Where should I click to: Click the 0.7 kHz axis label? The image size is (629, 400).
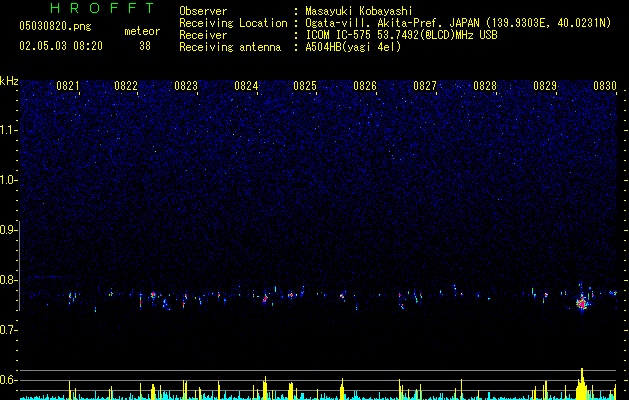click(9, 330)
